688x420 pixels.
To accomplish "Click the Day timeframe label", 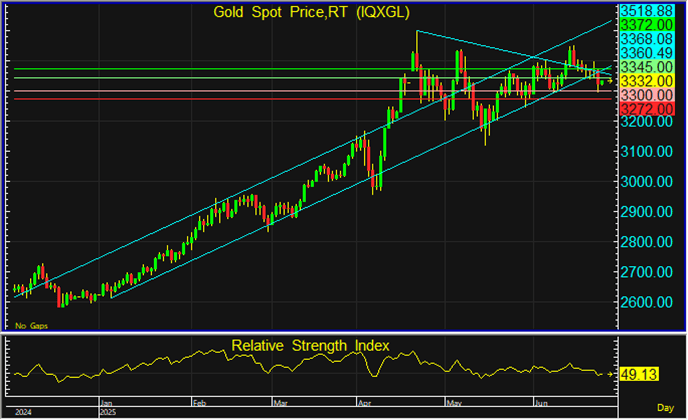I will pyautogui.click(x=664, y=407).
